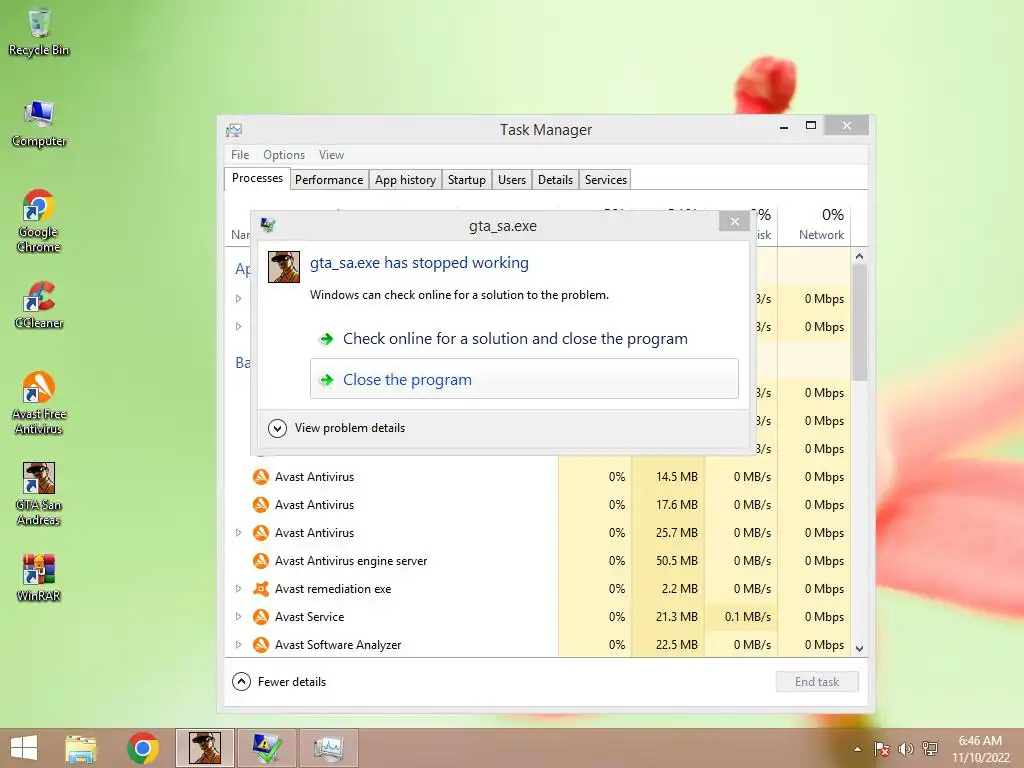Sort by the Network column header
Image resolution: width=1024 pixels, height=768 pixels.
tap(815, 225)
